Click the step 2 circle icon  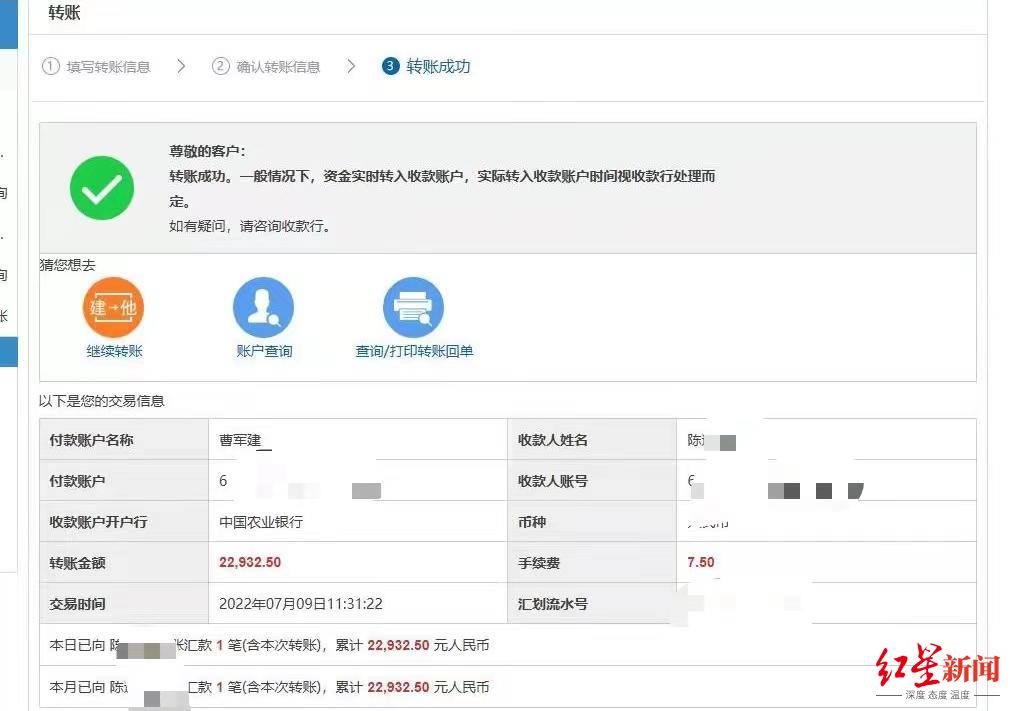(221, 66)
